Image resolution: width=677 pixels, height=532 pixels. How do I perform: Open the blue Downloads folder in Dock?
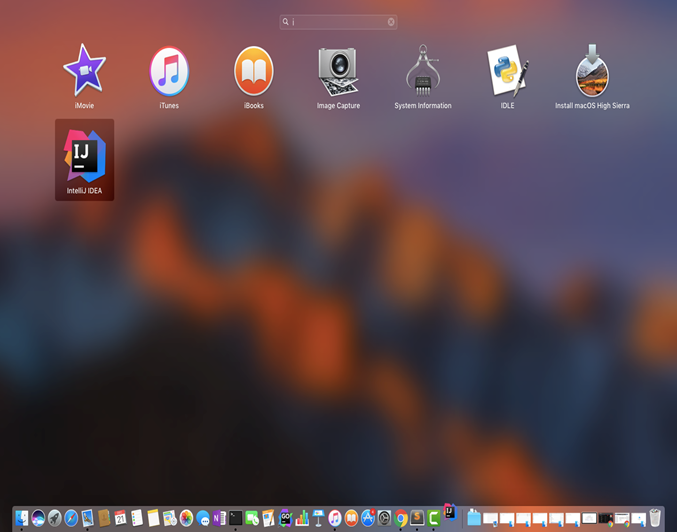point(474,517)
